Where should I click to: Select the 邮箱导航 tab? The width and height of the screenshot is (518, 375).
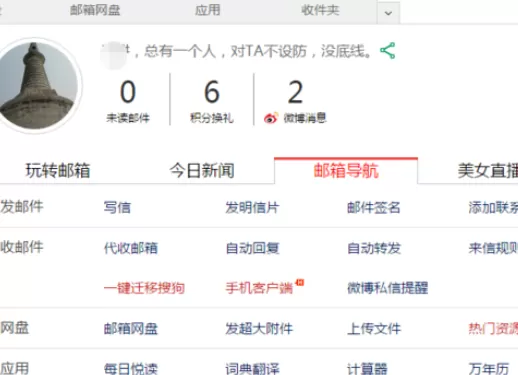(346, 170)
